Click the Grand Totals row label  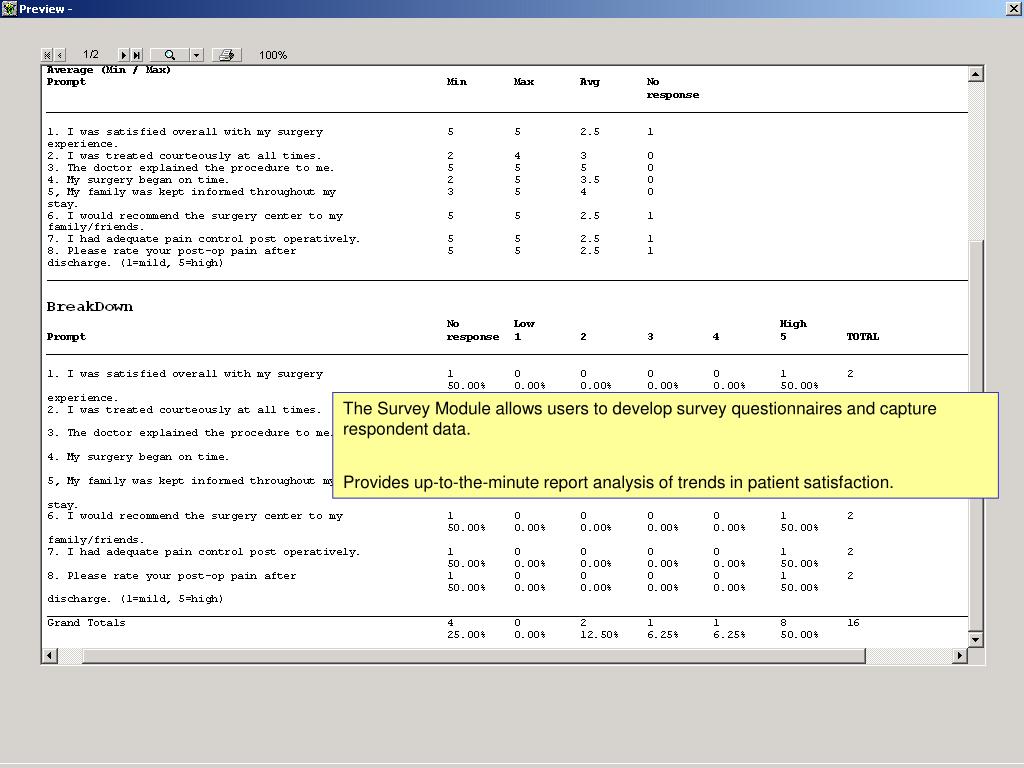pos(86,623)
